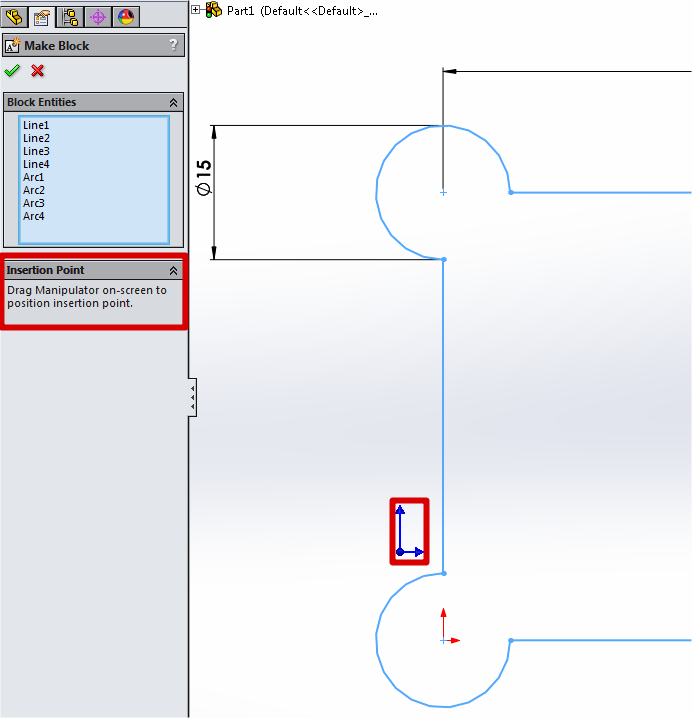This screenshot has width=692, height=718.
Task: Click the blue insertion point manipulator
Action: [400, 551]
